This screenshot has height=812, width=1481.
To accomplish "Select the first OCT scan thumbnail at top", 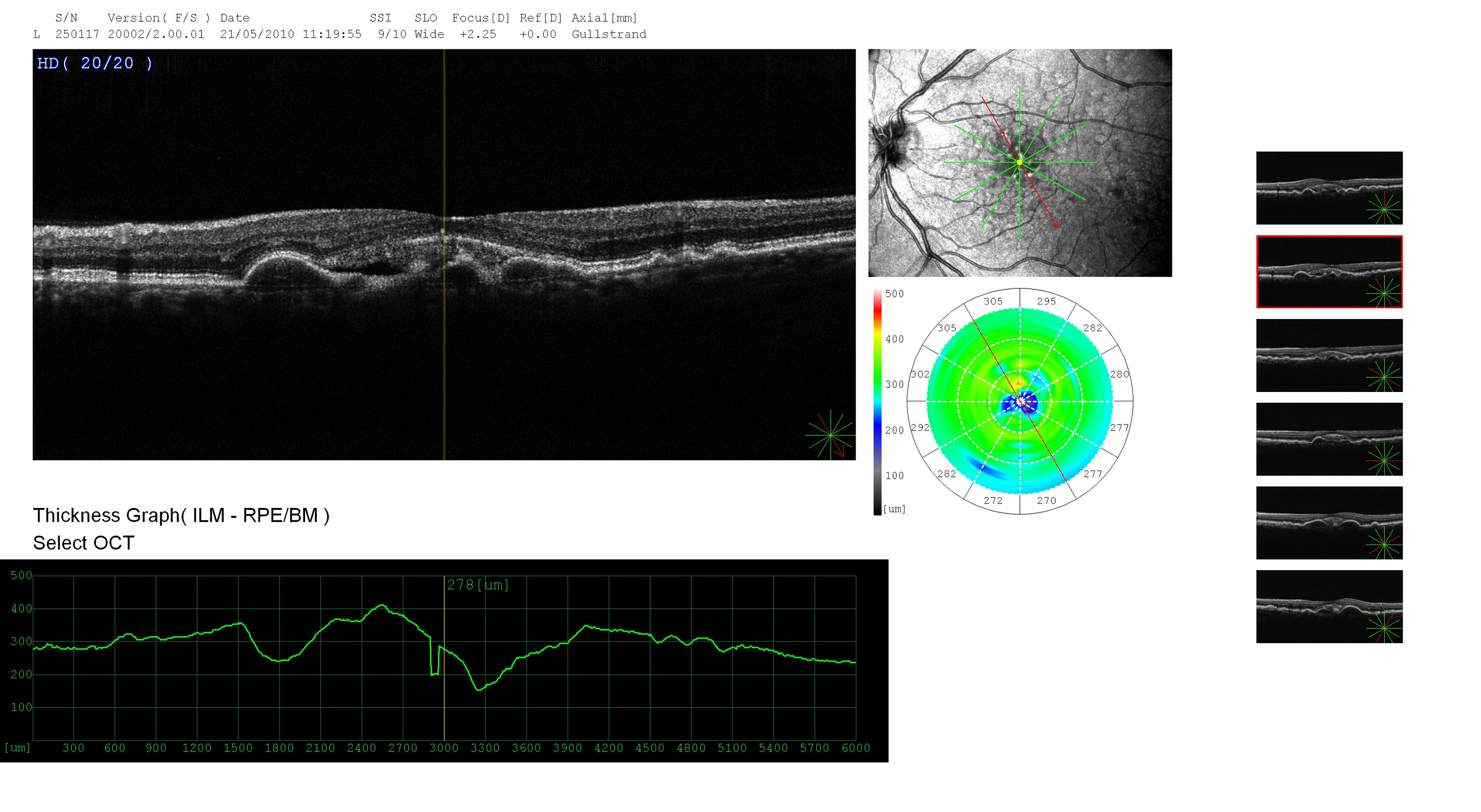I will click(x=1328, y=188).
